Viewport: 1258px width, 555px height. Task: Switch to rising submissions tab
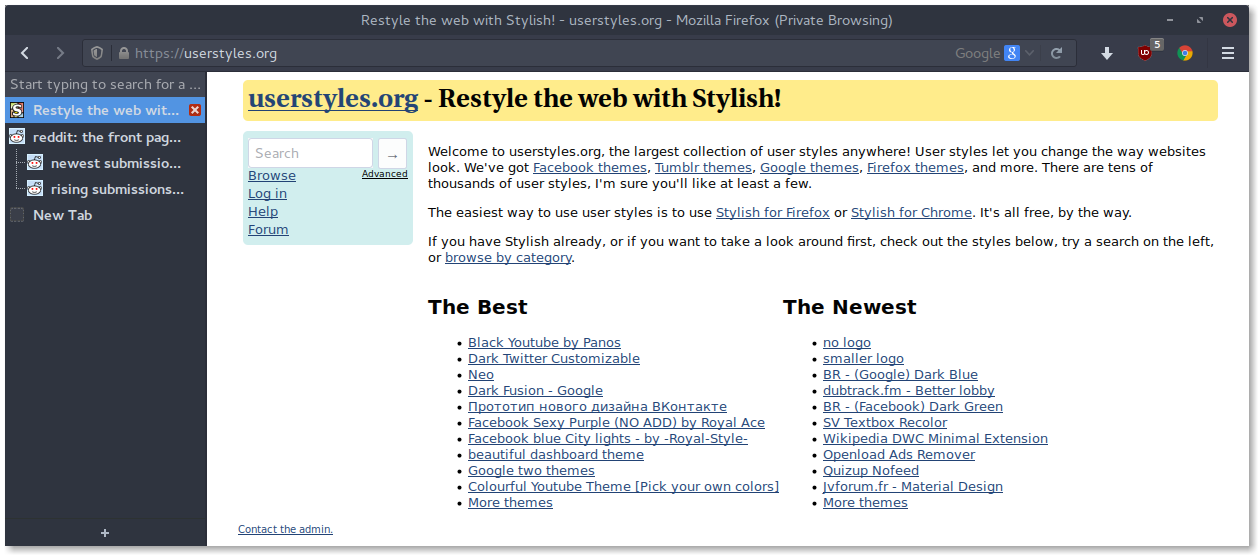tap(105, 189)
